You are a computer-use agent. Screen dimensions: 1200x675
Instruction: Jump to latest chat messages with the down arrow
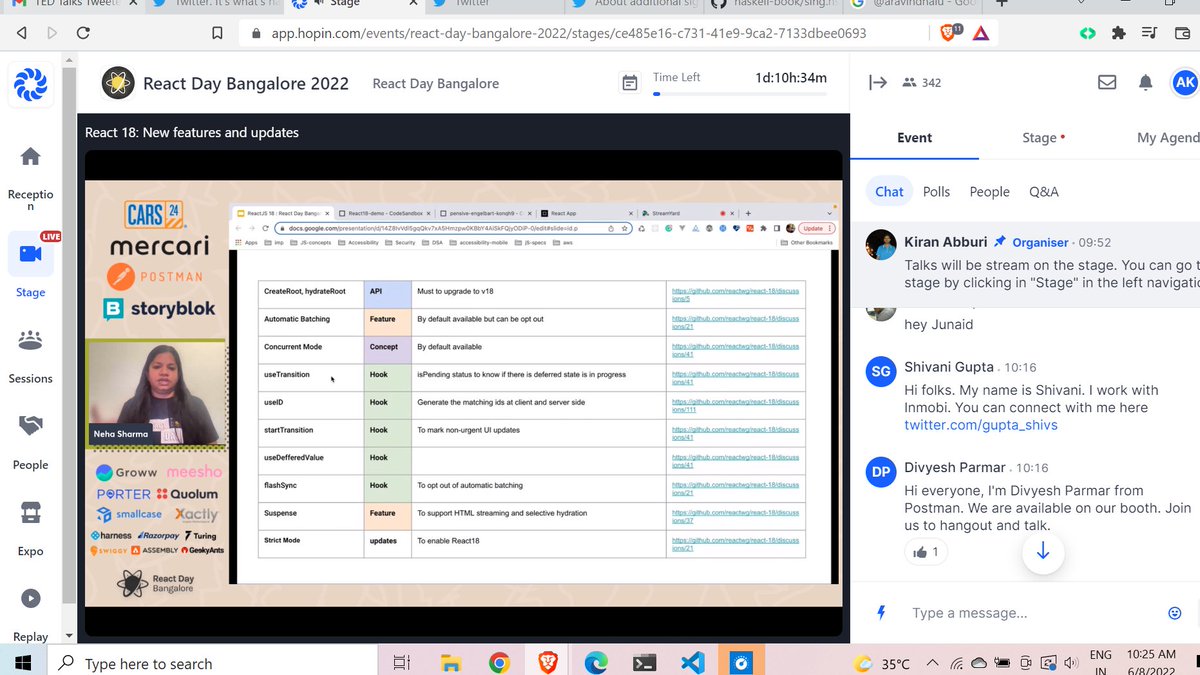point(1042,551)
